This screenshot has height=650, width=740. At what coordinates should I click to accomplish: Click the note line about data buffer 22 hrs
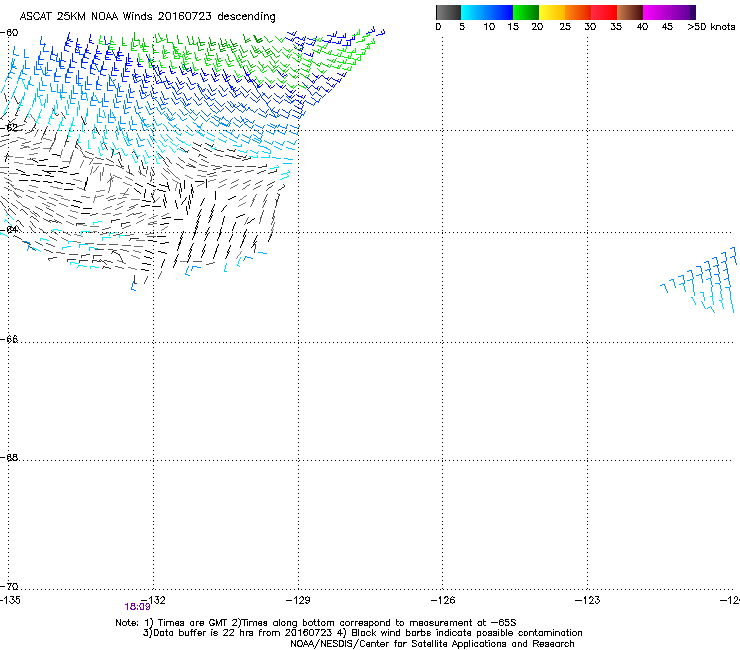pyautogui.click(x=362, y=633)
